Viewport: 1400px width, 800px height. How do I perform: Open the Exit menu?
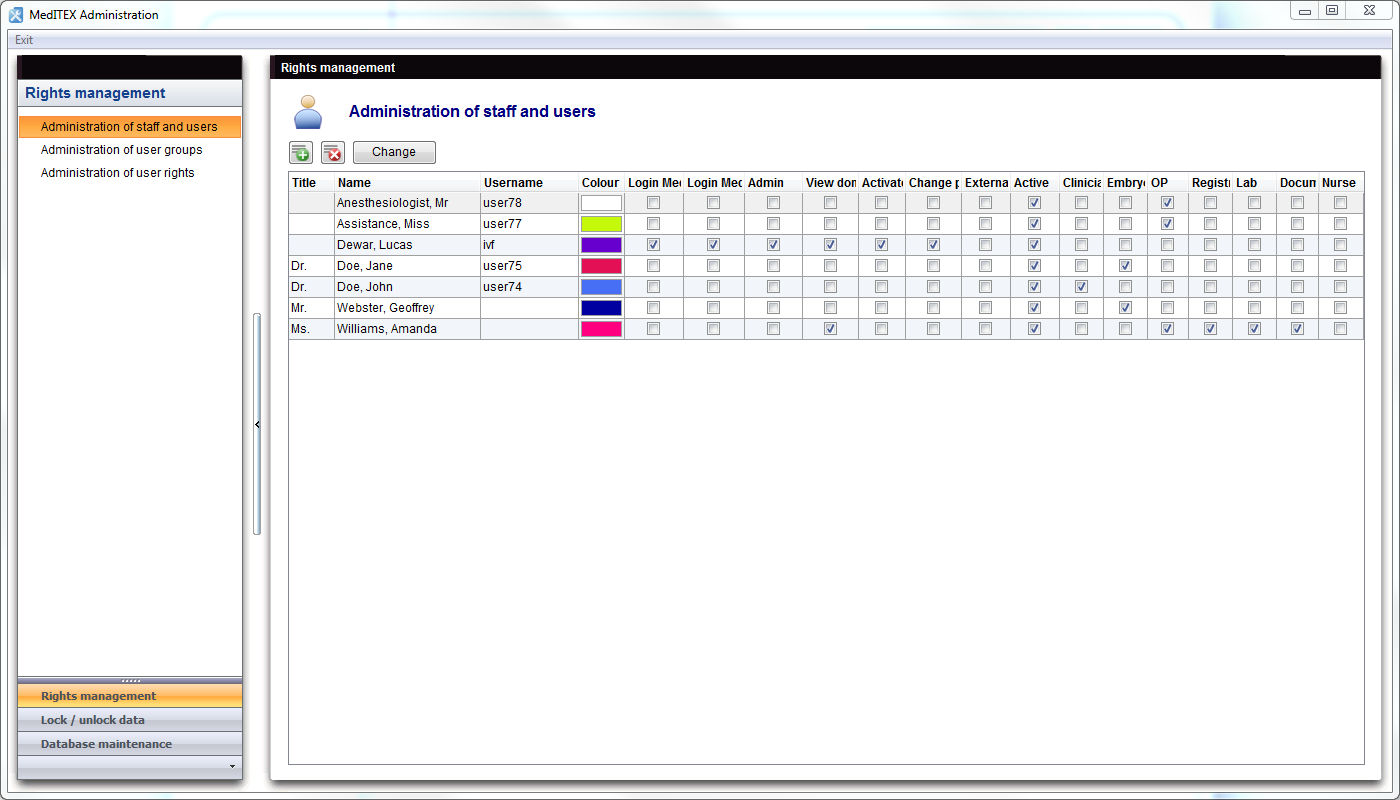tap(24, 40)
